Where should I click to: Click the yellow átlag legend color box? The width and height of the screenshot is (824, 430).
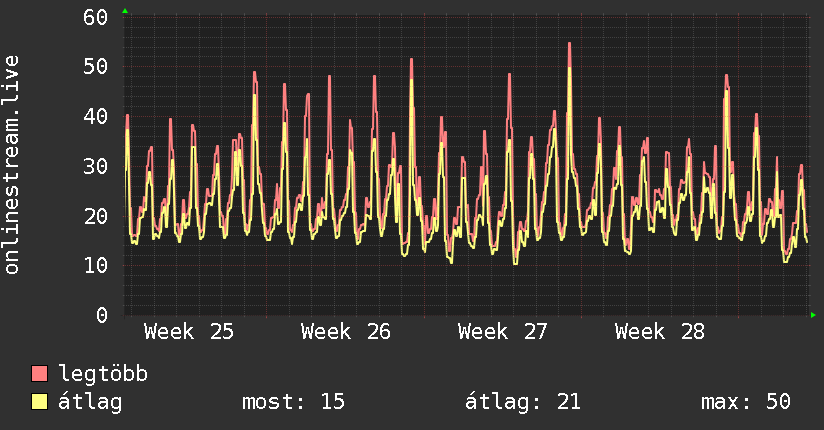(39, 401)
